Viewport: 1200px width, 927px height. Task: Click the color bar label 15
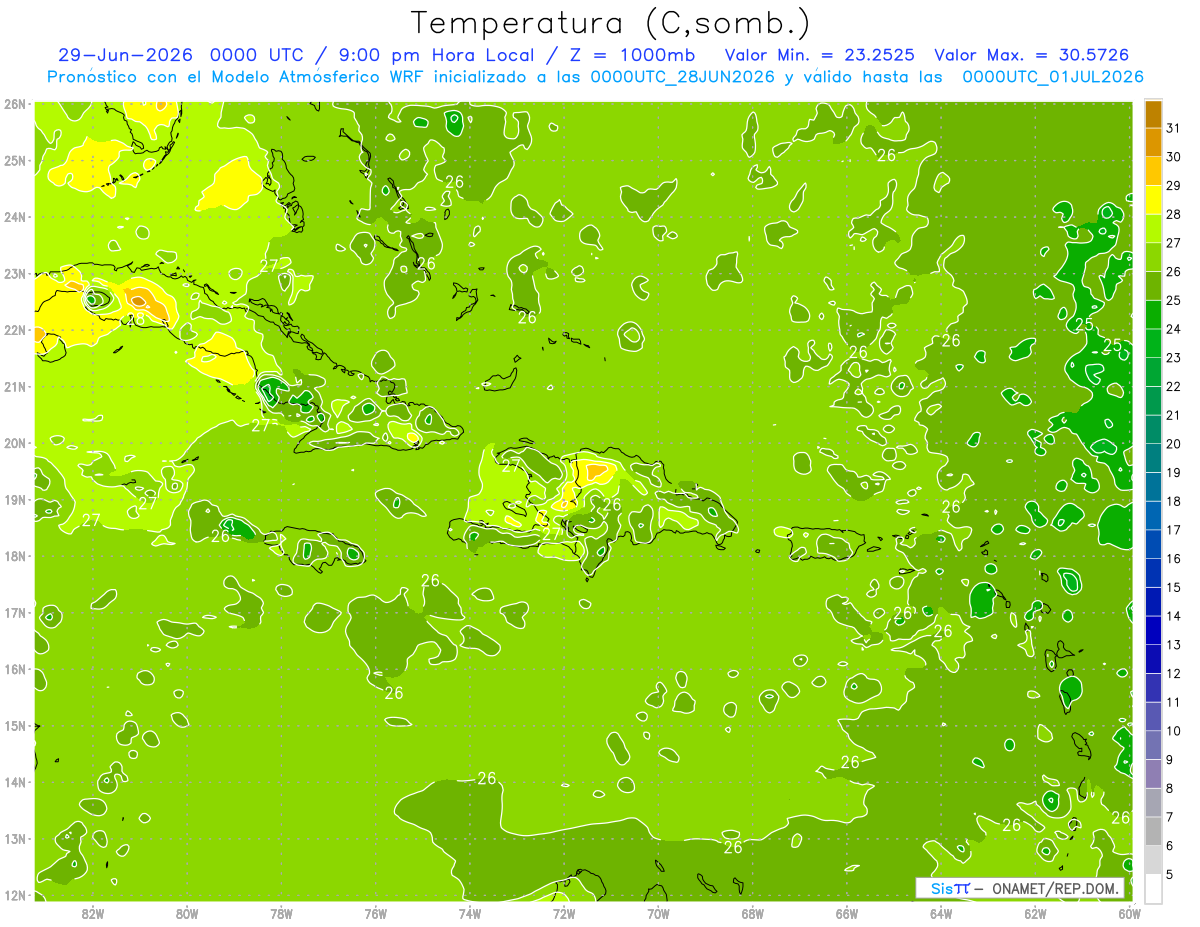(x=1173, y=587)
